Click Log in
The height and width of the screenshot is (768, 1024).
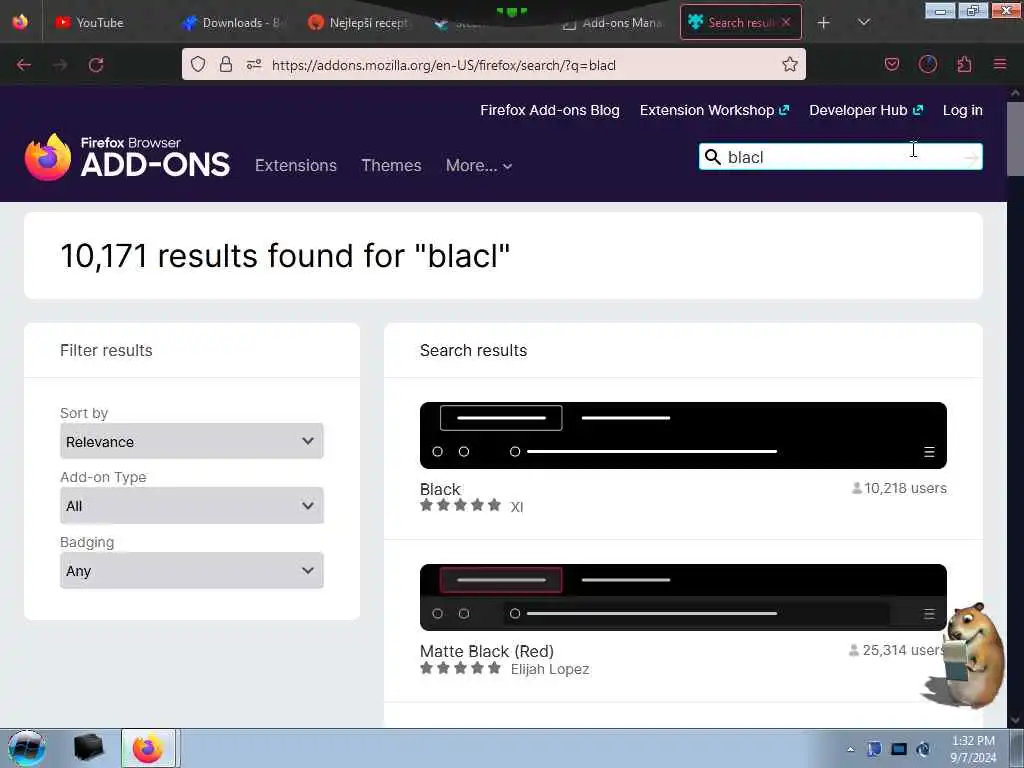(x=963, y=110)
